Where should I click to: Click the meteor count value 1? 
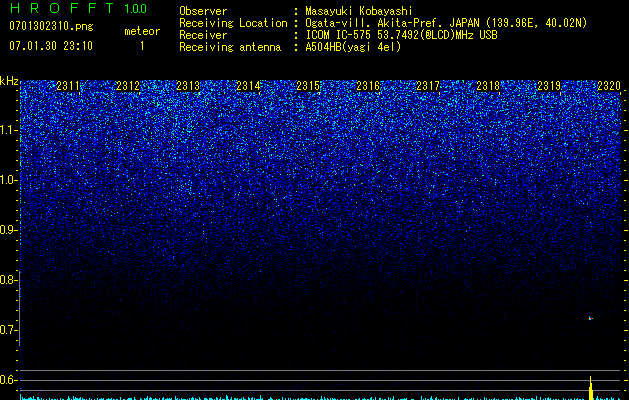pos(142,46)
